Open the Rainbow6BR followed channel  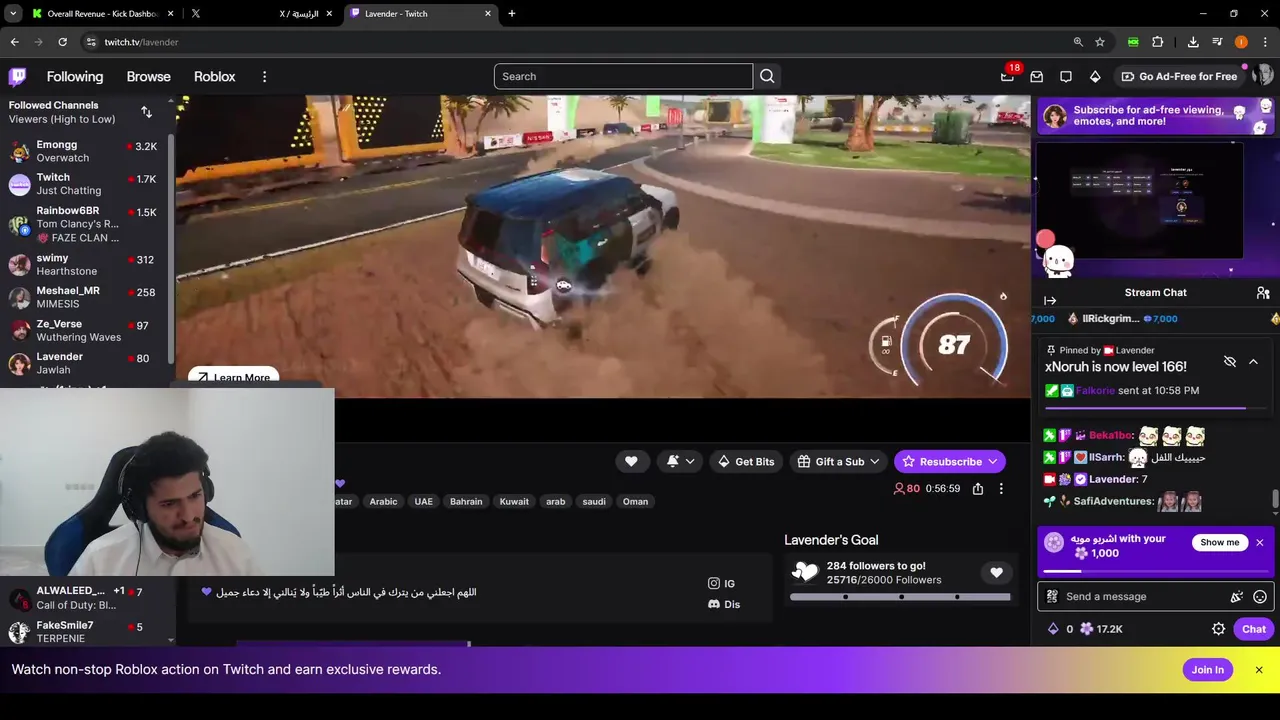click(x=84, y=224)
